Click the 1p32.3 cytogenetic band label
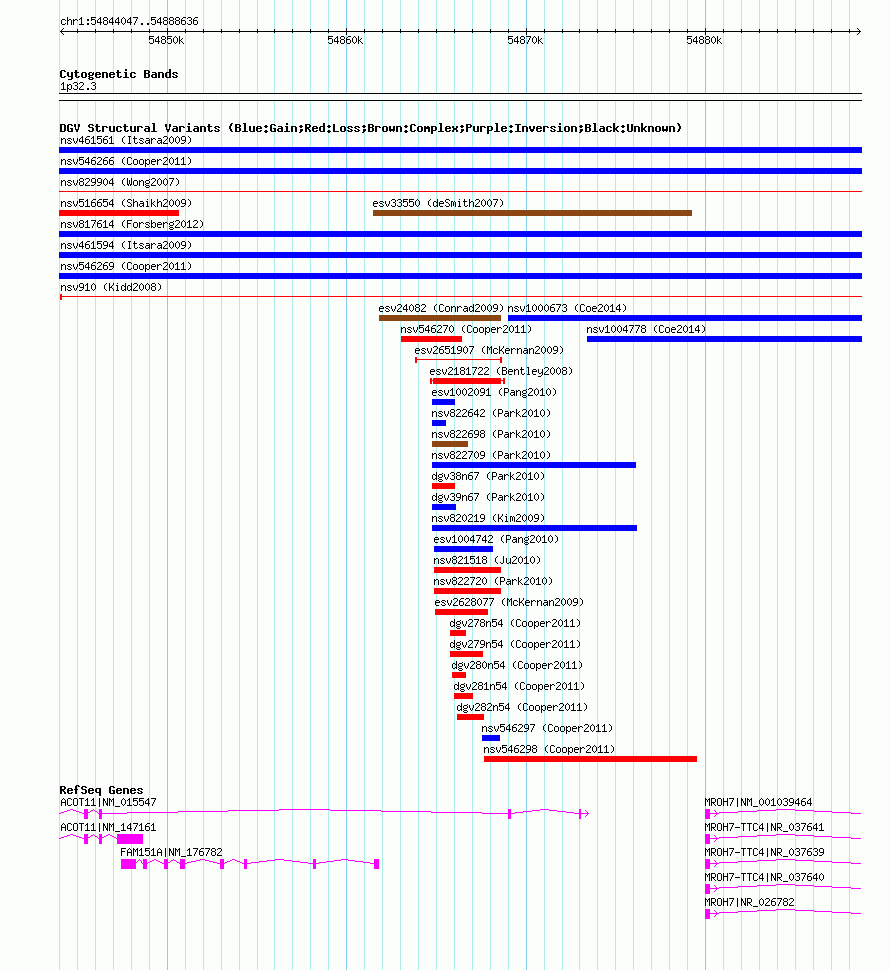 click(78, 87)
